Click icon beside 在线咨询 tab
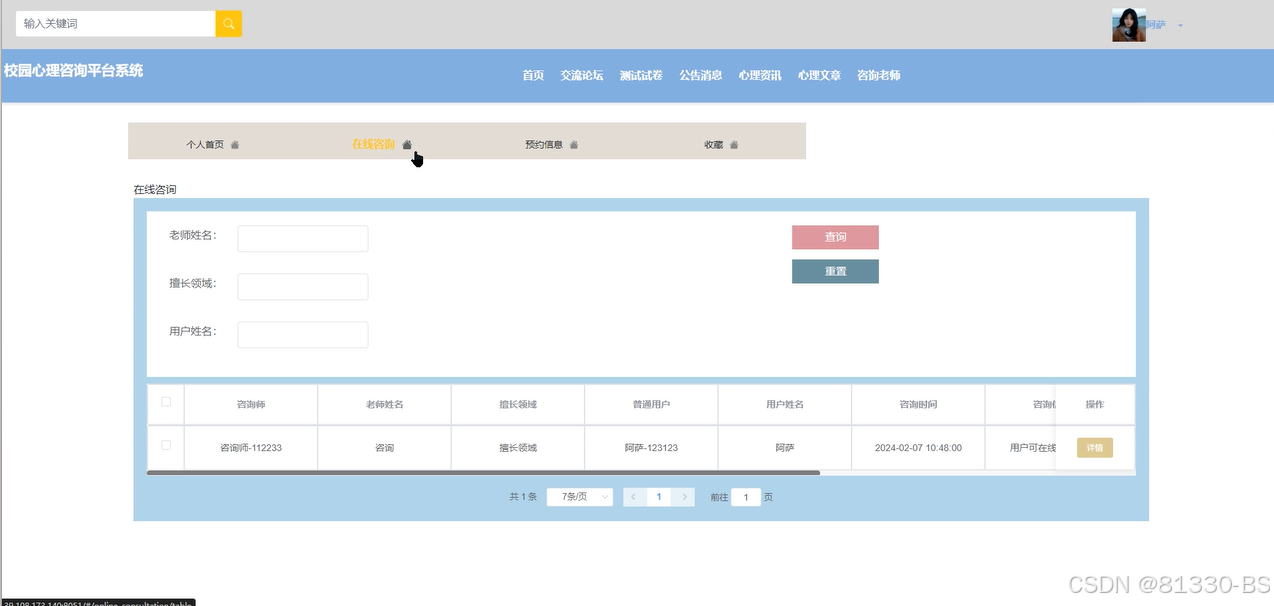Viewport: 1274px width, 606px height. [x=407, y=145]
